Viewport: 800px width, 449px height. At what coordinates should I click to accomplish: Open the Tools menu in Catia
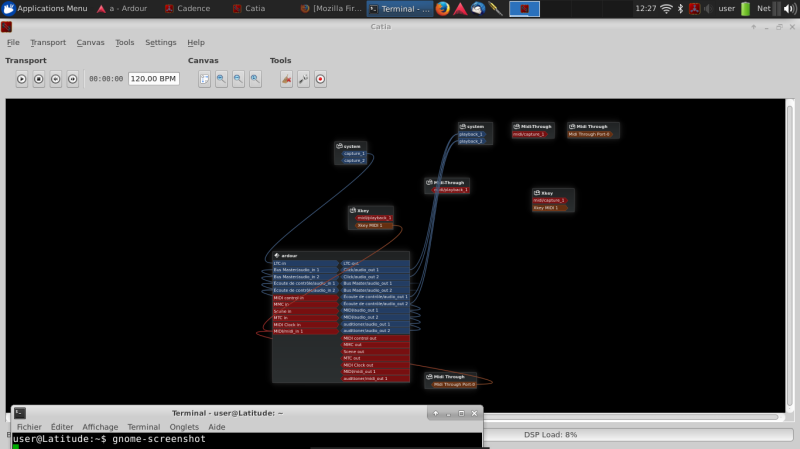[x=124, y=42]
